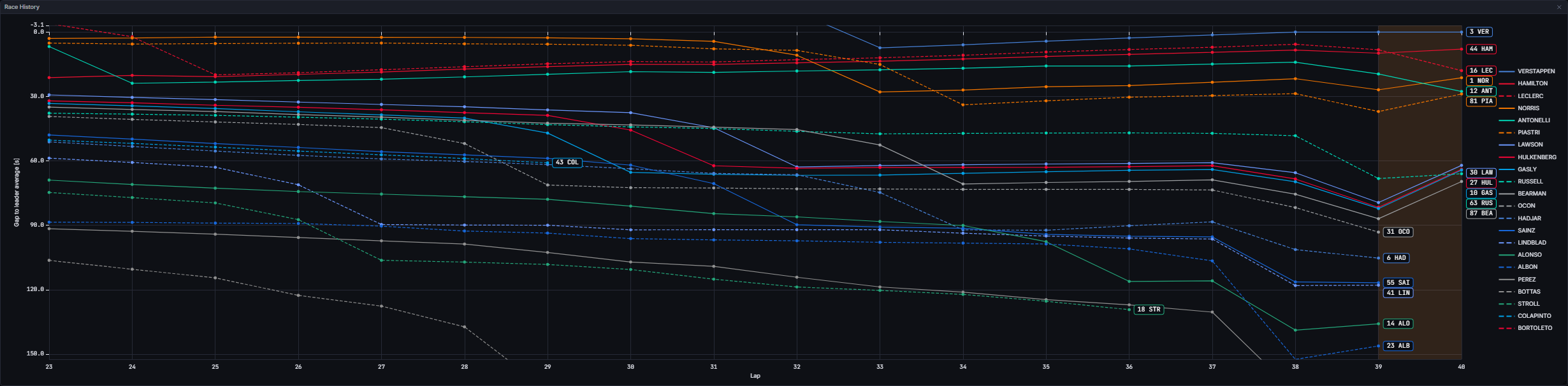The width and height of the screenshot is (1568, 386).
Task: Click the '87 BEA' line label
Action: pos(1481,213)
